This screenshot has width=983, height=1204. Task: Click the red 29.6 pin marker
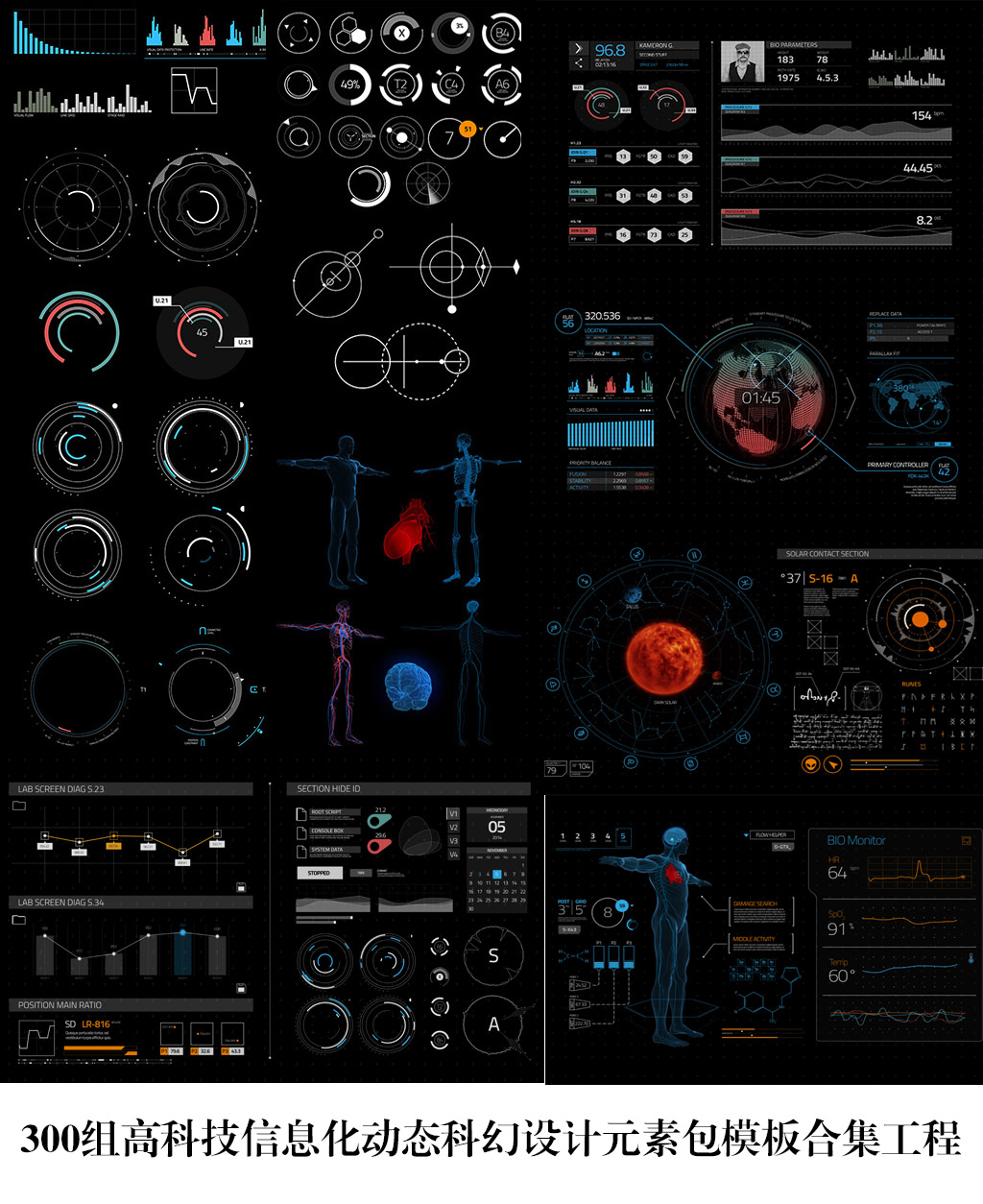point(378,846)
